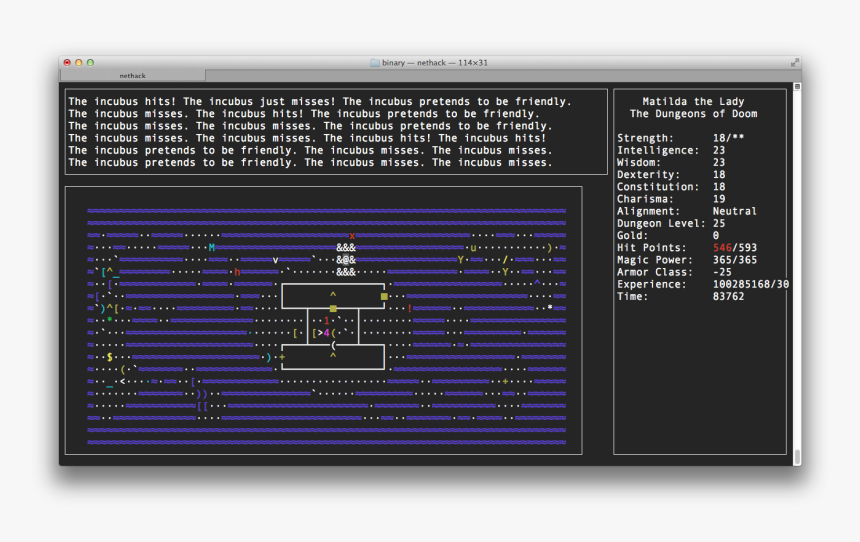Click the yellow minimize window button
The width and height of the screenshot is (860, 542).
[78, 63]
